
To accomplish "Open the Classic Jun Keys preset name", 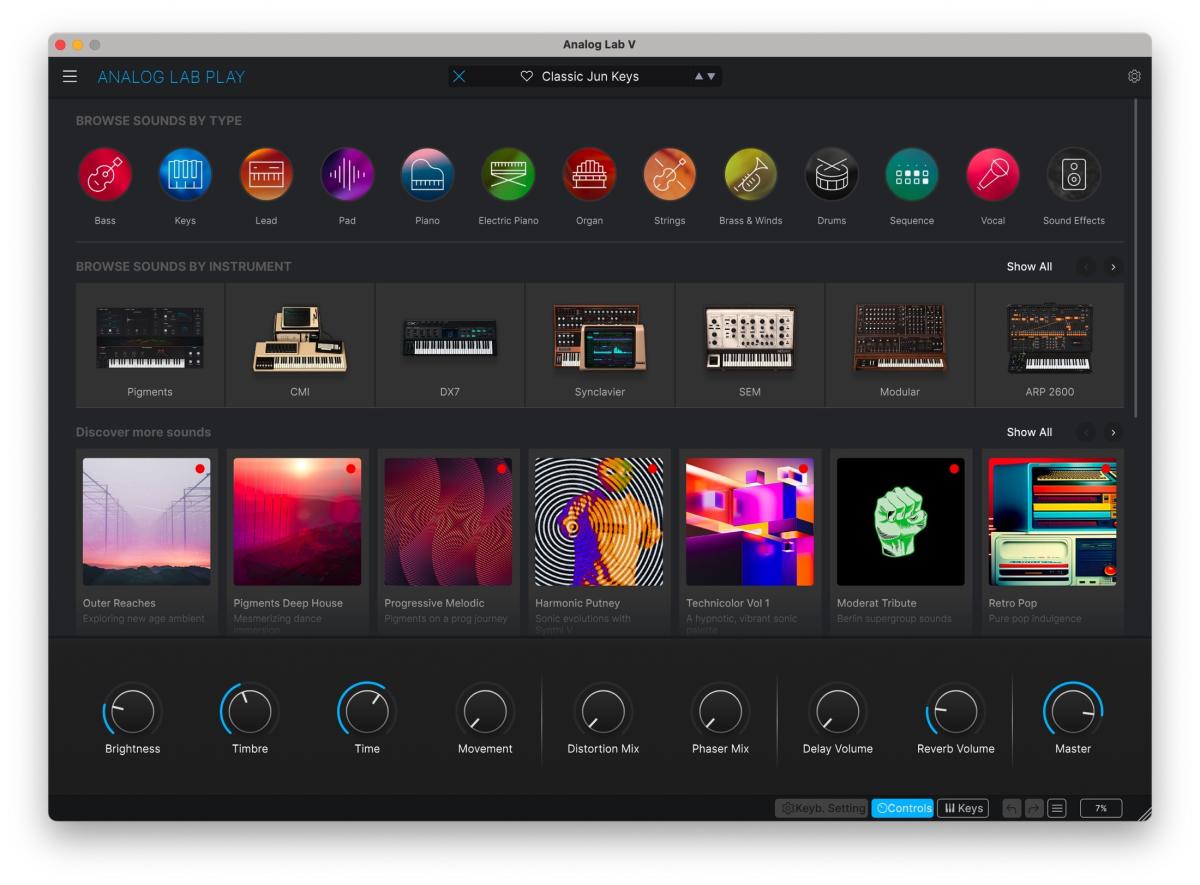I will tap(590, 77).
